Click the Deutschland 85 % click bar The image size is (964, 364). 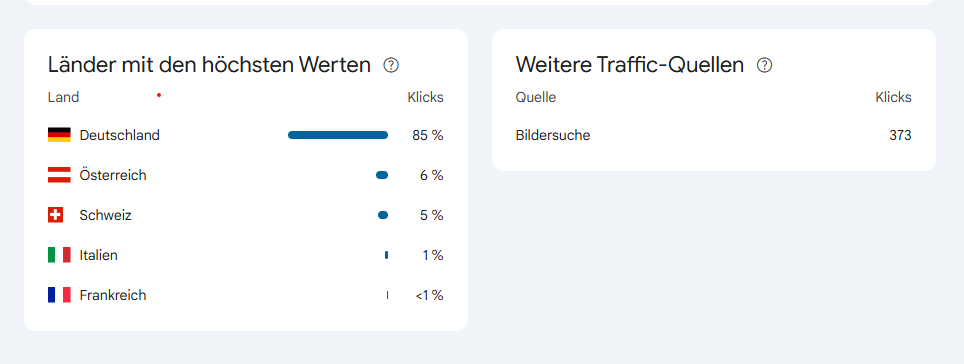(338, 135)
